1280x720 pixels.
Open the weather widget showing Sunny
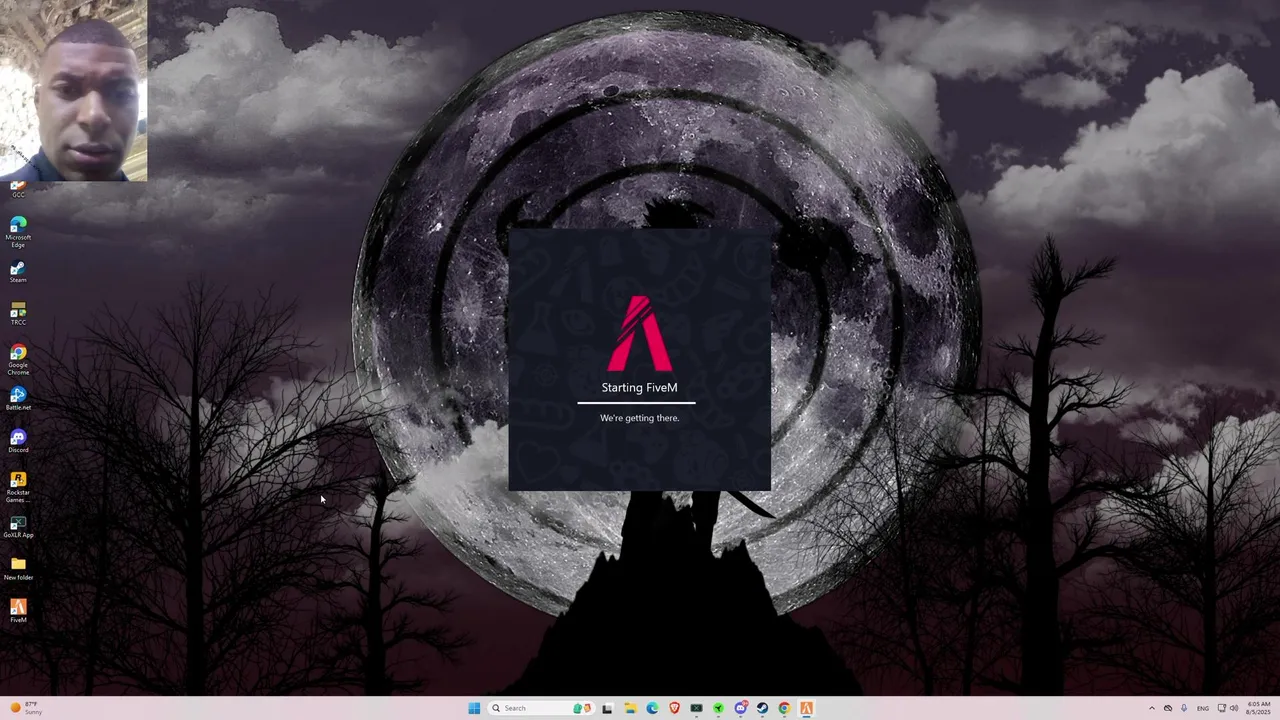tap(24, 708)
